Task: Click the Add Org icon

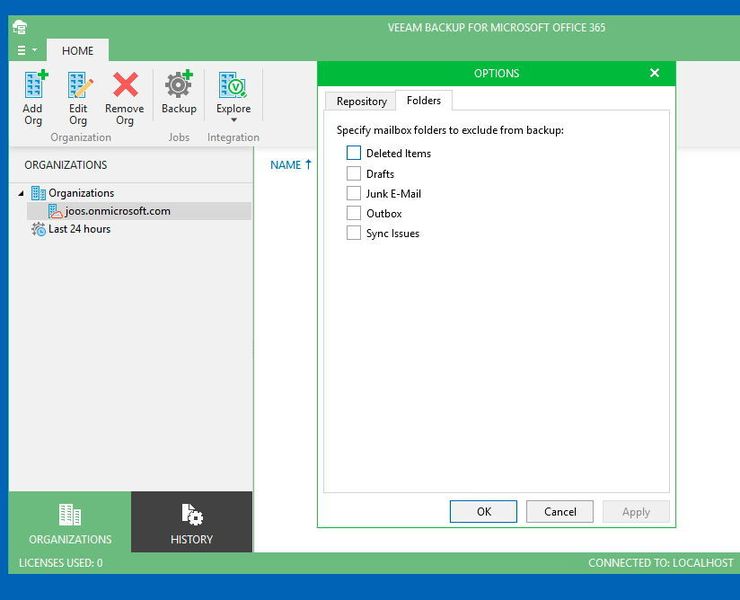Action: point(36,84)
